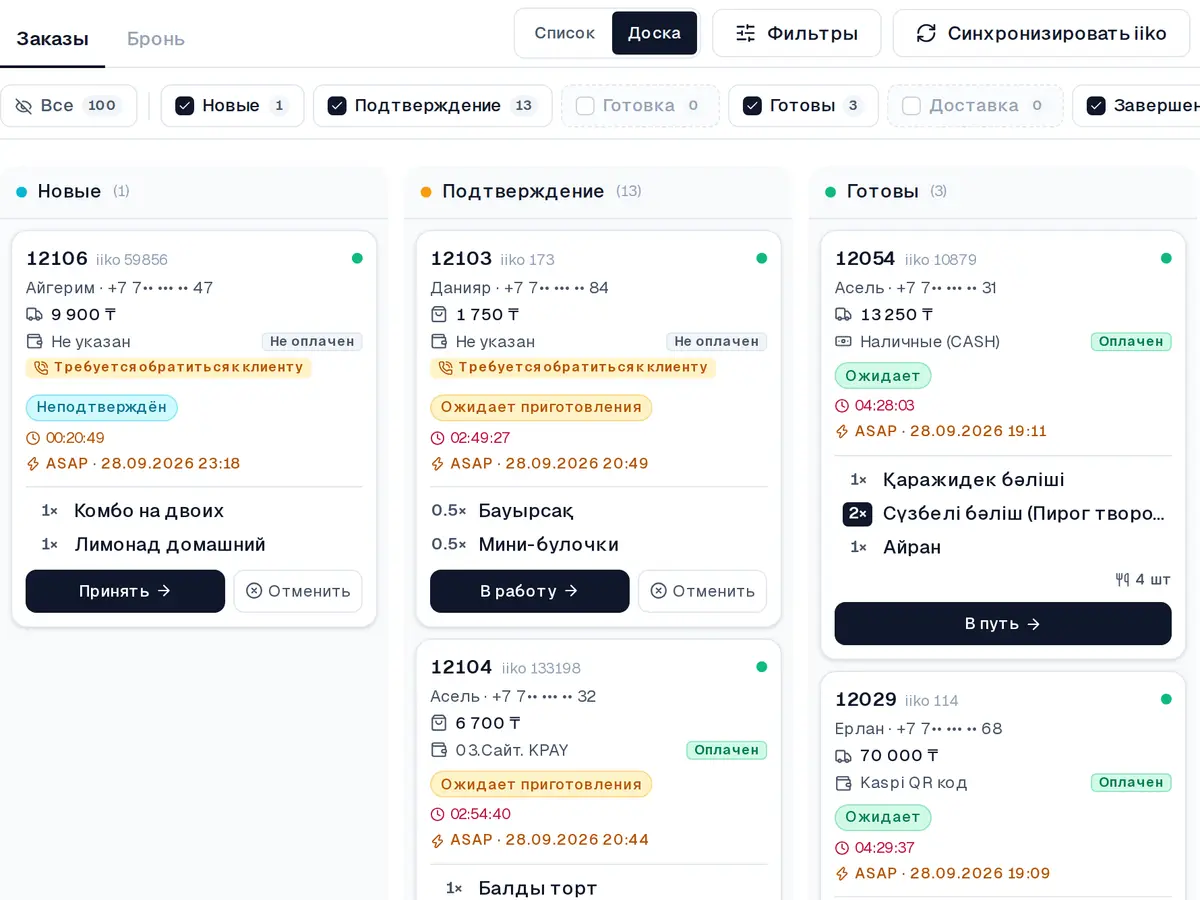Switch to the Бронь tab
The width and height of the screenshot is (1200, 900).
pyautogui.click(x=155, y=39)
